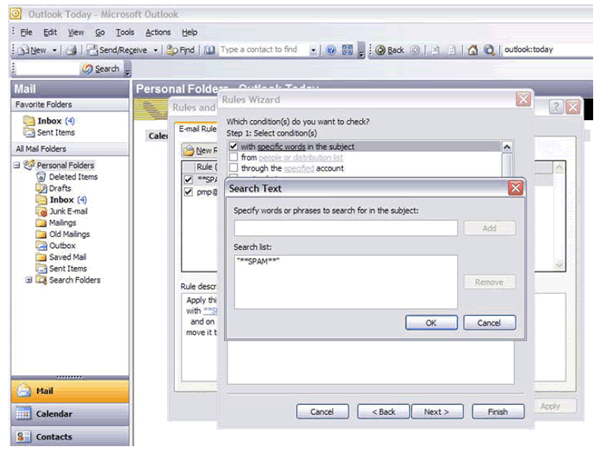Viewport: 600px width, 462px height.
Task: Click the Send/Receive toolbar button
Action: [x=117, y=50]
